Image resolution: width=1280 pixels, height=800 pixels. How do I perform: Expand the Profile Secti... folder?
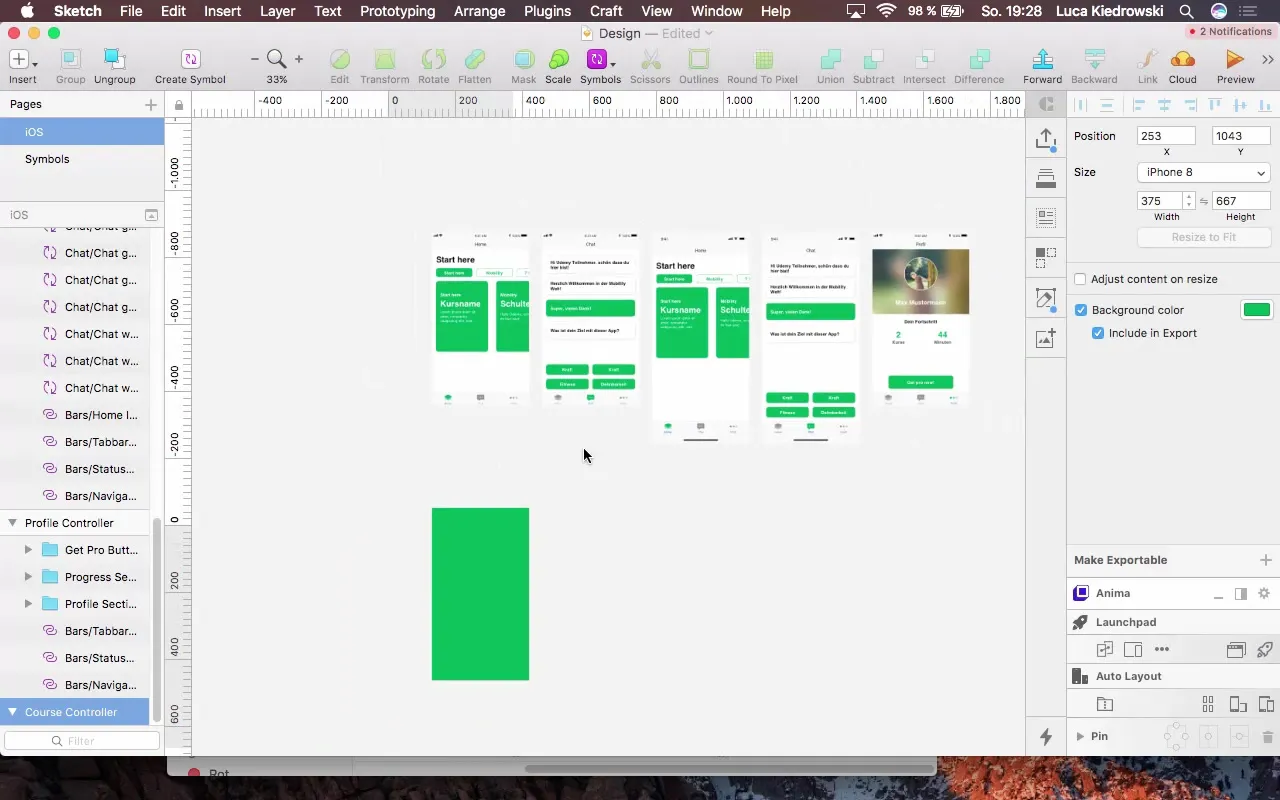tap(28, 604)
